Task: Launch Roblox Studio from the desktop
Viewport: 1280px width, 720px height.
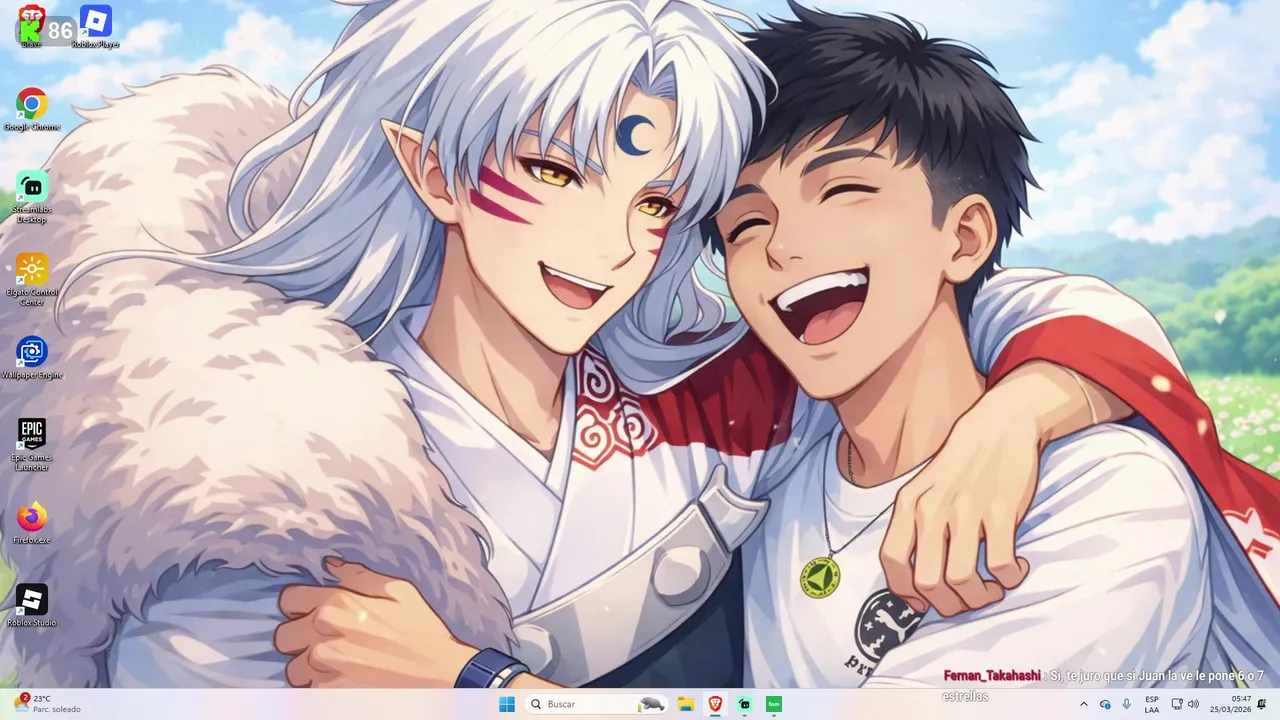Action: [x=32, y=606]
